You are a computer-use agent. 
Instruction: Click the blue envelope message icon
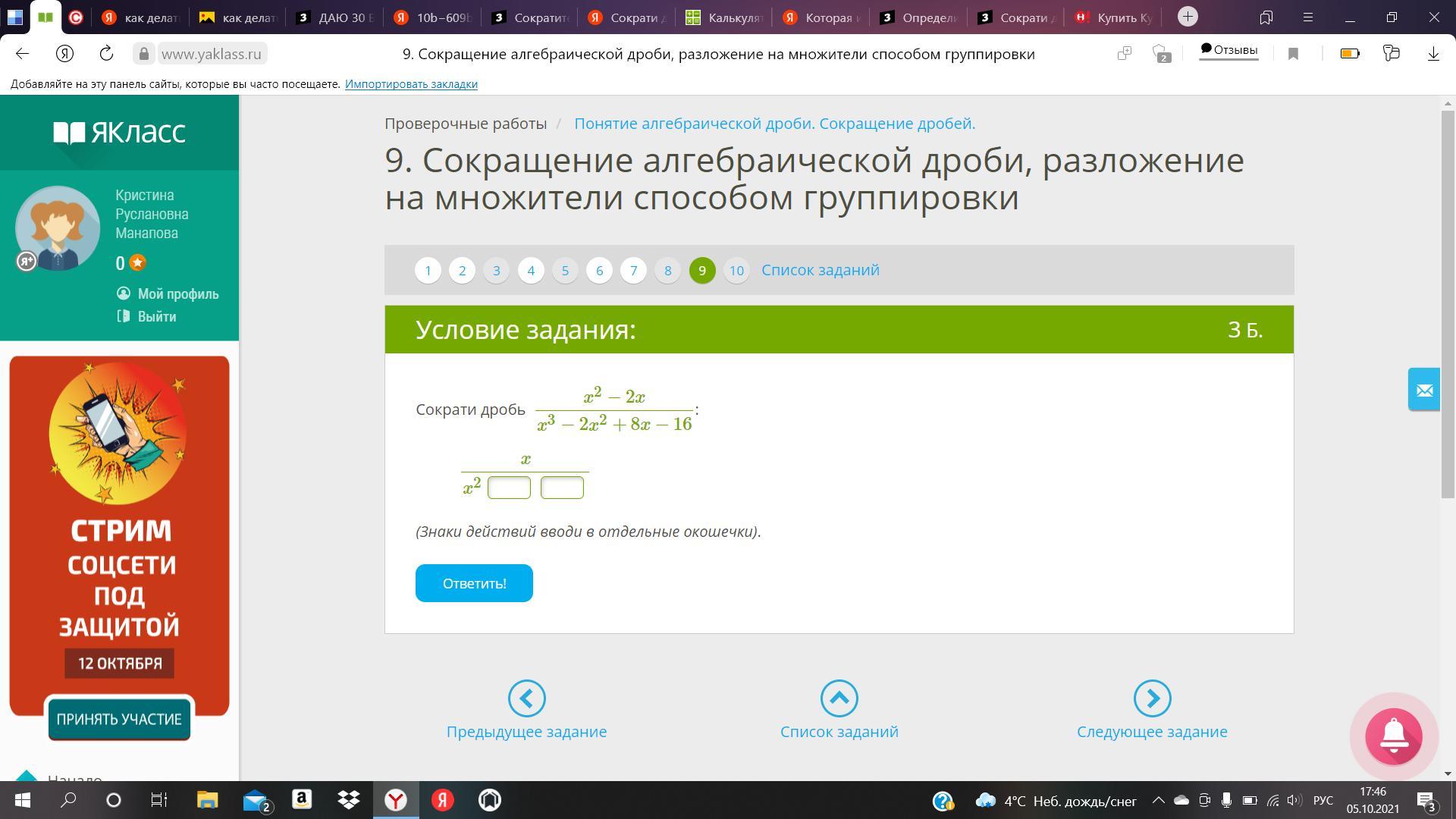point(1424,390)
